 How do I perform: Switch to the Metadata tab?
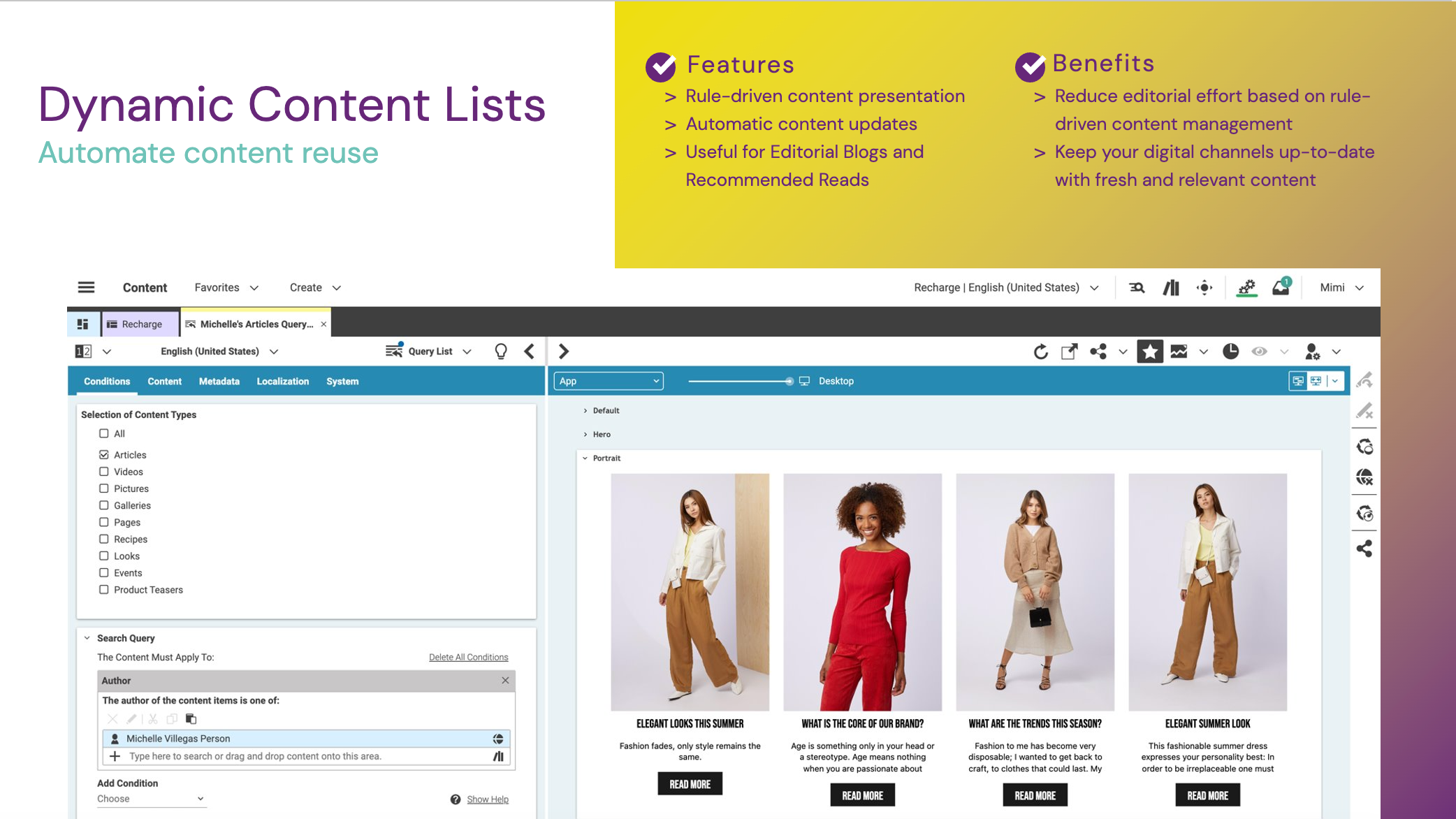pos(219,381)
